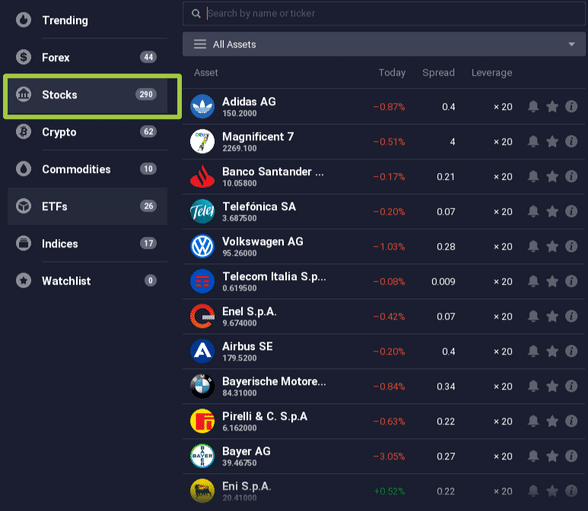
Task: Set price alert bell for Adidas AG
Action: (x=533, y=107)
